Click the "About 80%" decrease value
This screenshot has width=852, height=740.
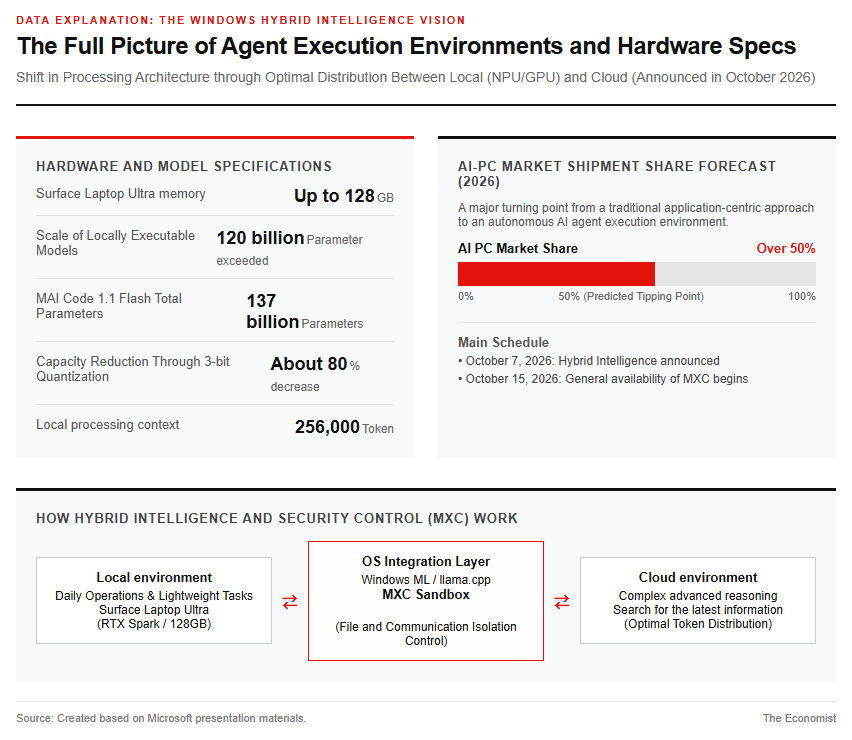click(x=315, y=374)
